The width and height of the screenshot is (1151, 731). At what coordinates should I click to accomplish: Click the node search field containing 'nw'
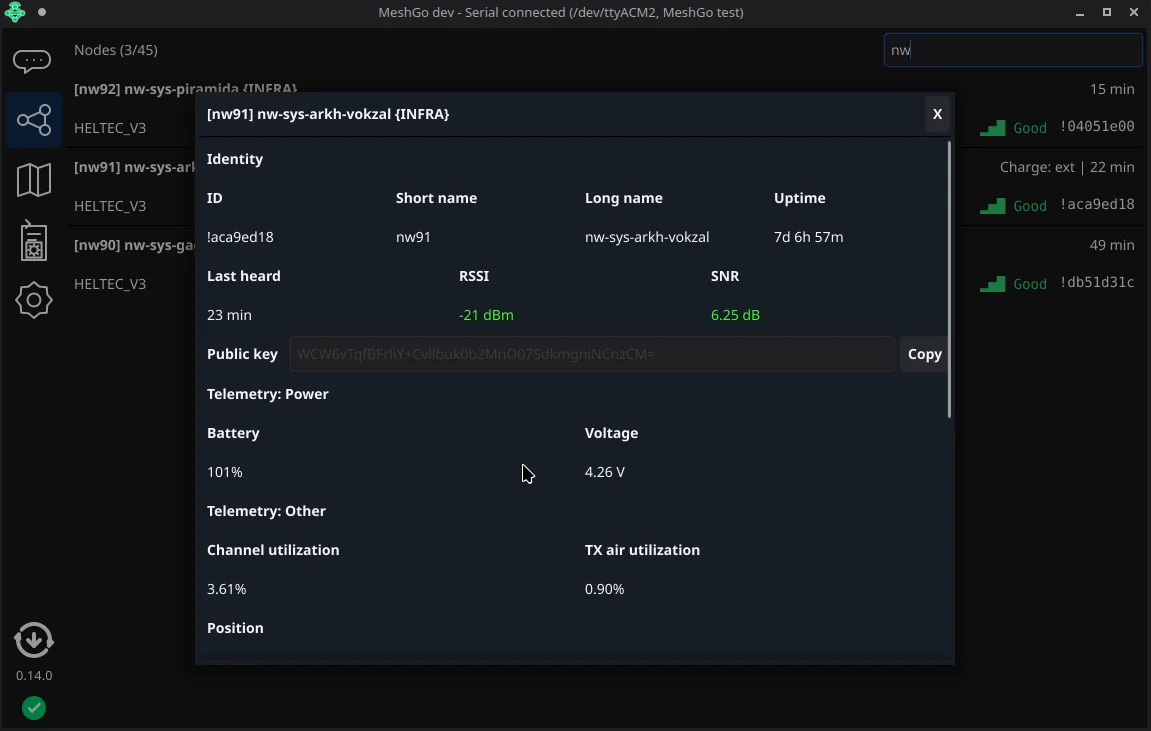(x=1013, y=50)
